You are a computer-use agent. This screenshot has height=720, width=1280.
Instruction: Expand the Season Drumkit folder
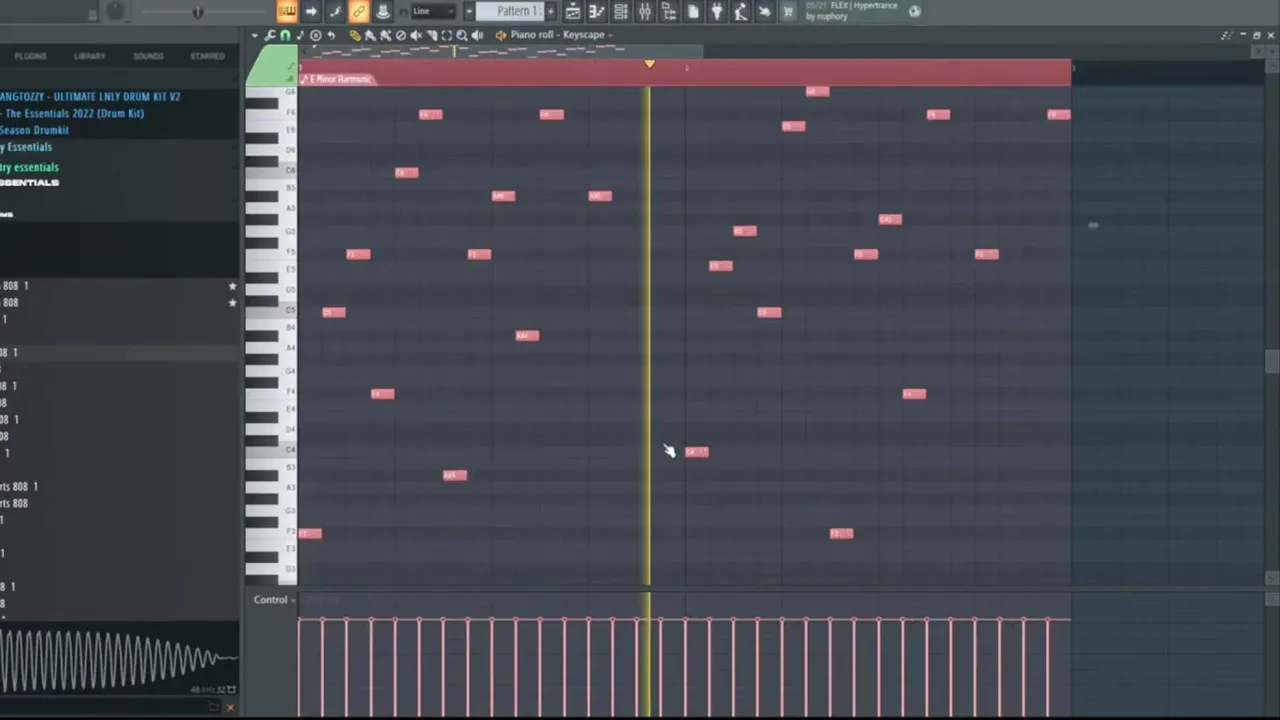(x=34, y=130)
